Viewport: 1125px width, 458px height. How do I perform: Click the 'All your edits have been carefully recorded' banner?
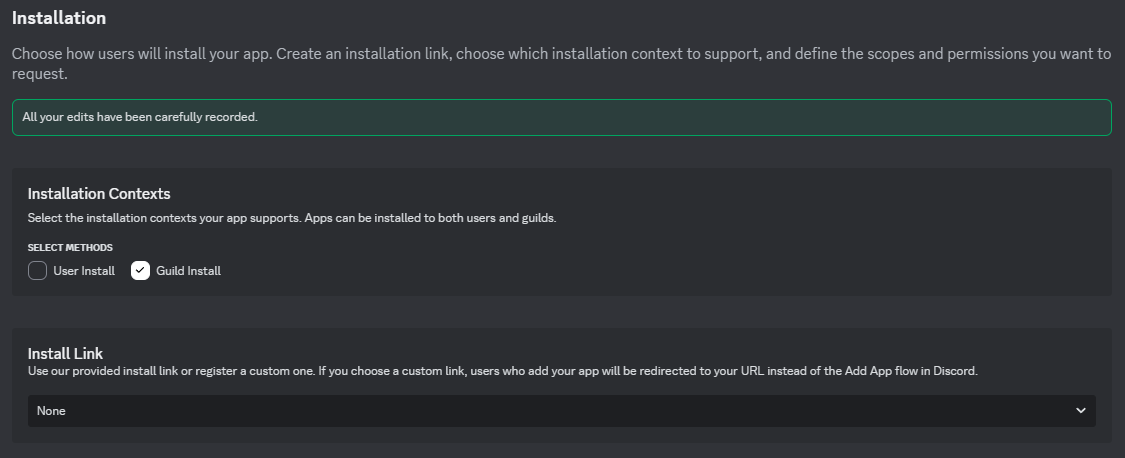click(x=561, y=117)
